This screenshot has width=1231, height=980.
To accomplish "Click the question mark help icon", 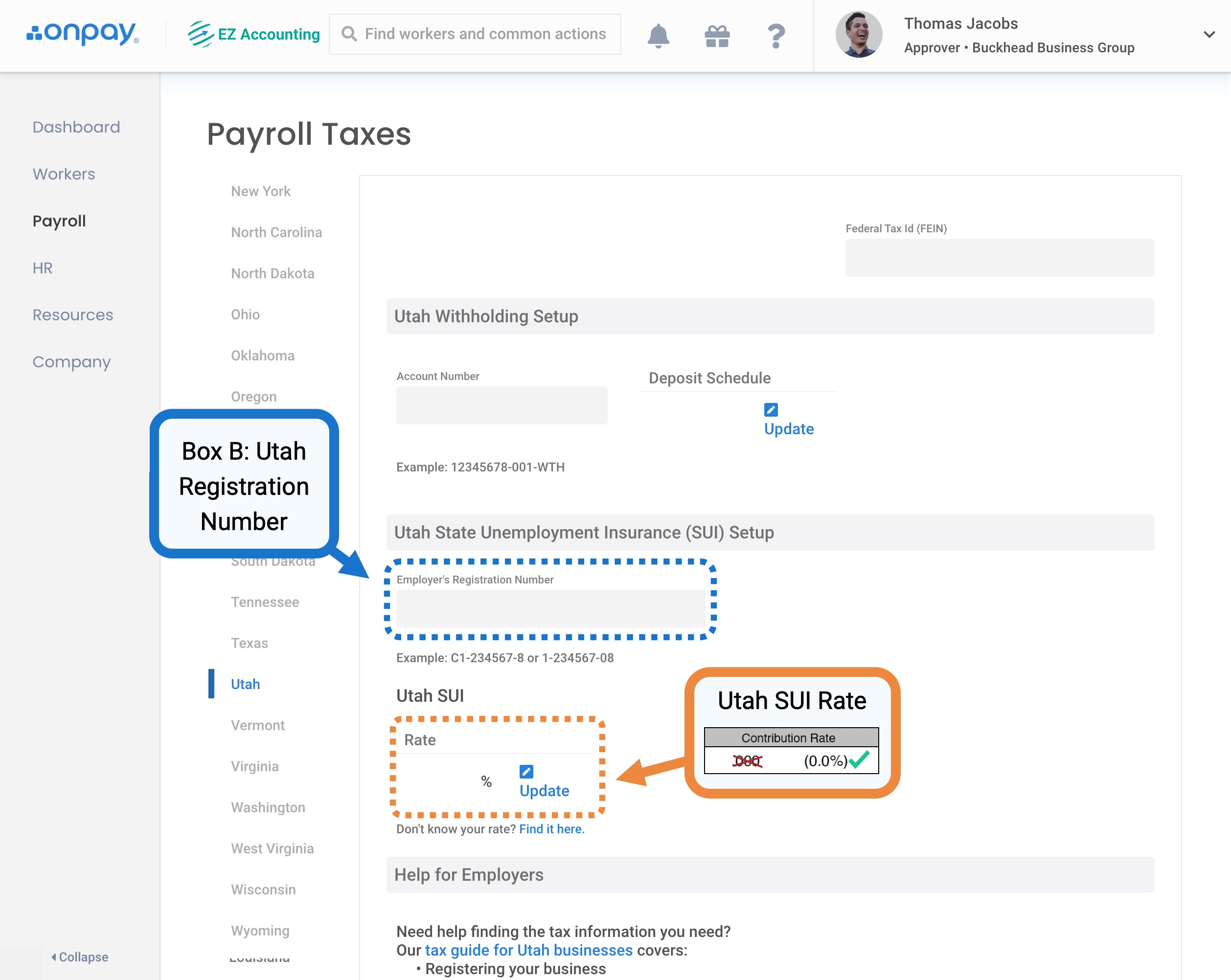I will pos(775,35).
